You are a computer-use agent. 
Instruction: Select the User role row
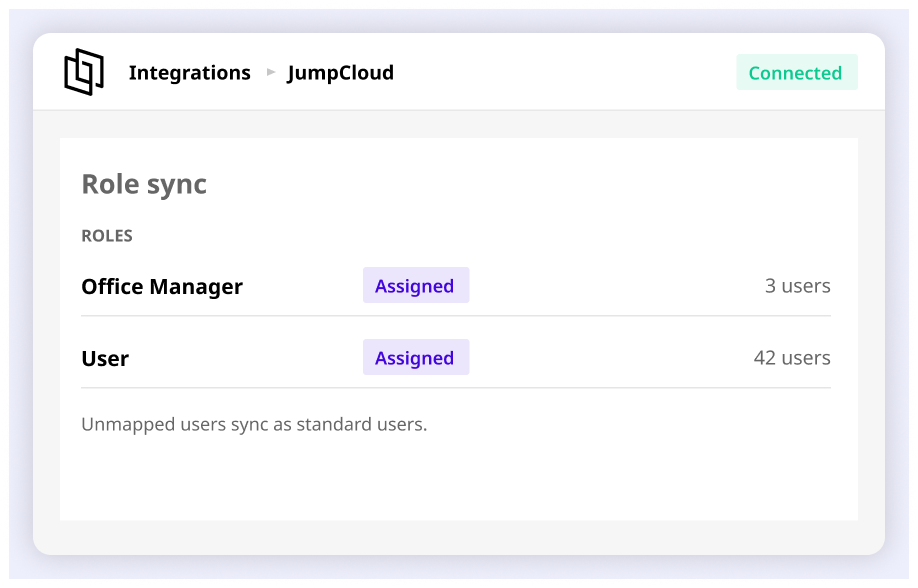coord(456,357)
